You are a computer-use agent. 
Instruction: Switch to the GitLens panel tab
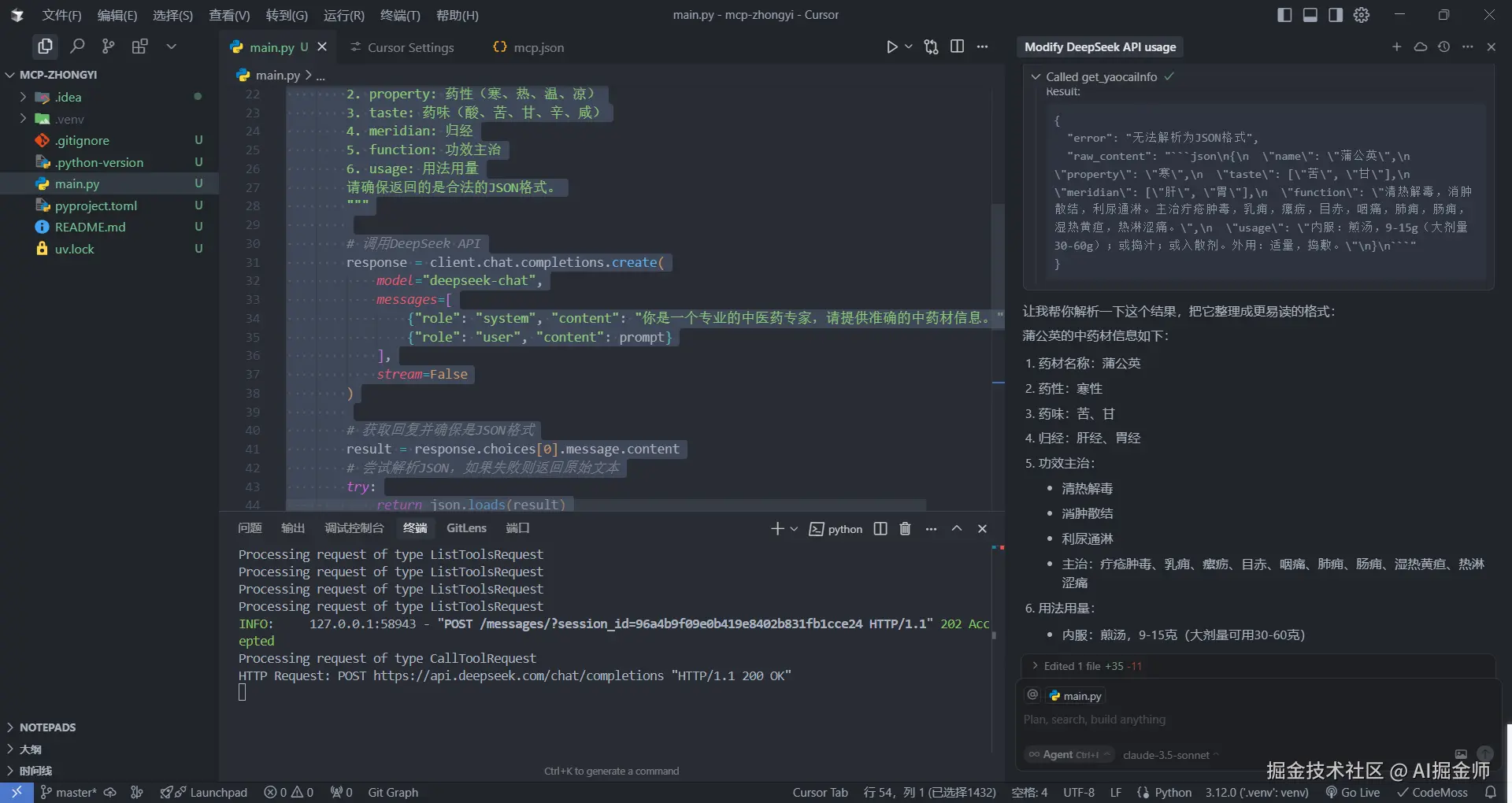click(x=466, y=528)
